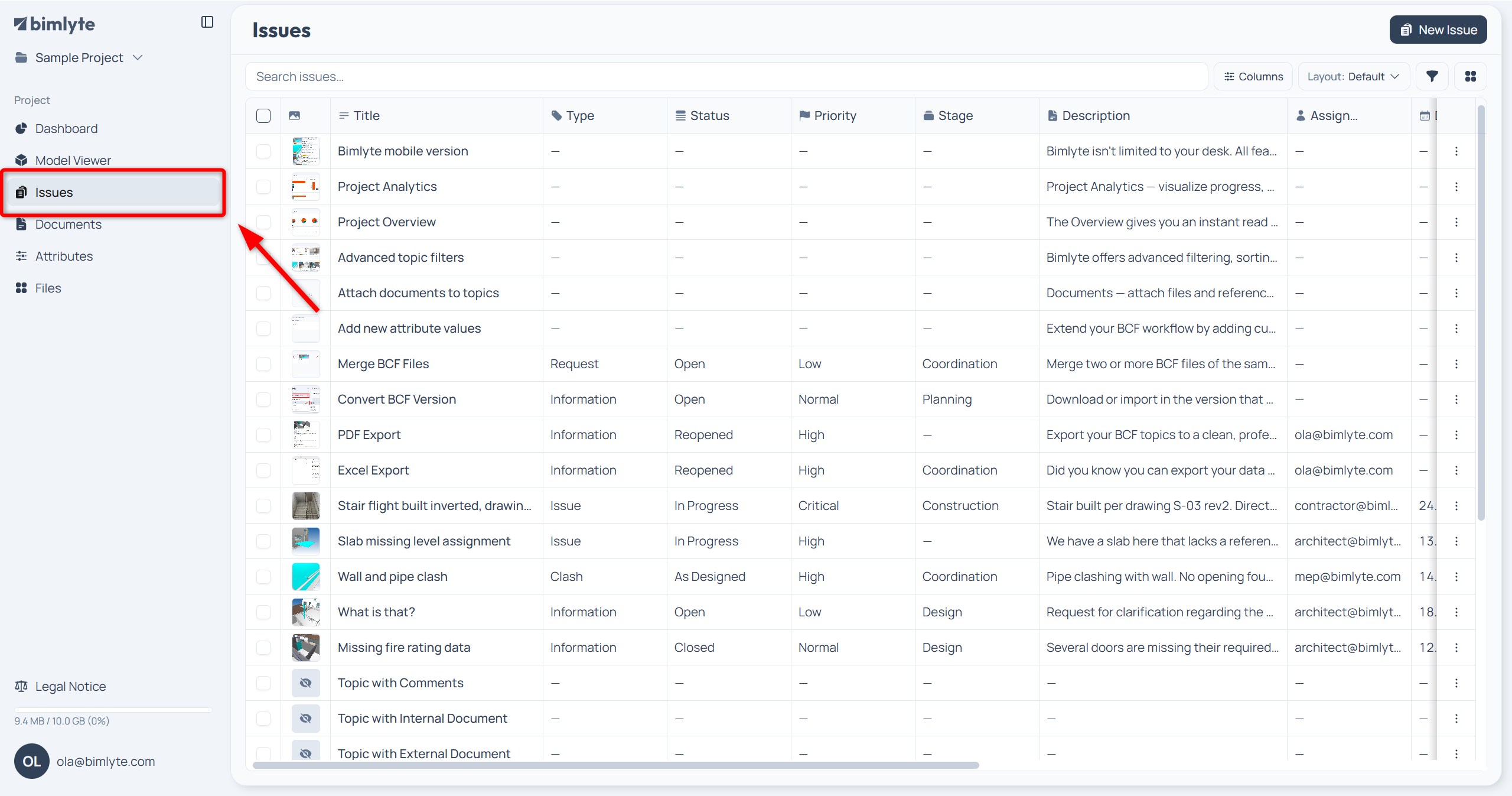
Task: Expand the Sample Project dropdown
Action: pos(79,58)
